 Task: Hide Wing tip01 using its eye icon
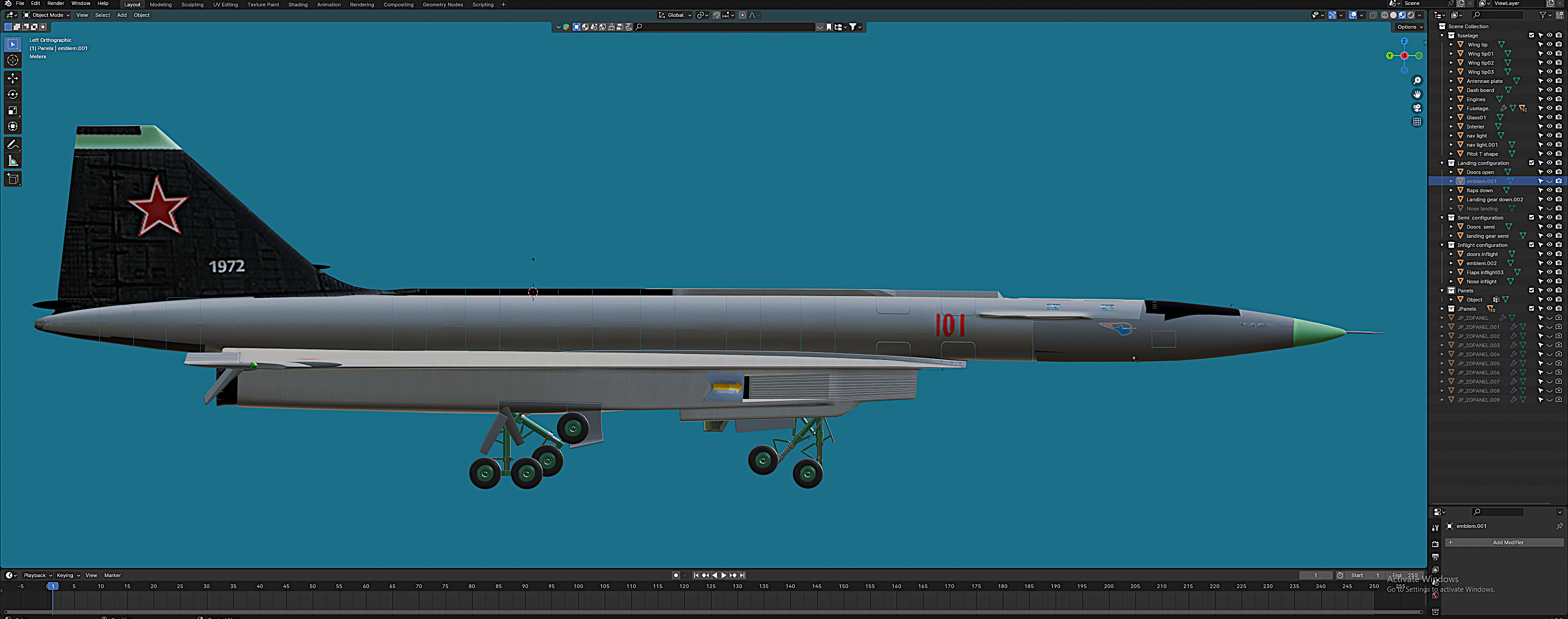coord(1550,53)
